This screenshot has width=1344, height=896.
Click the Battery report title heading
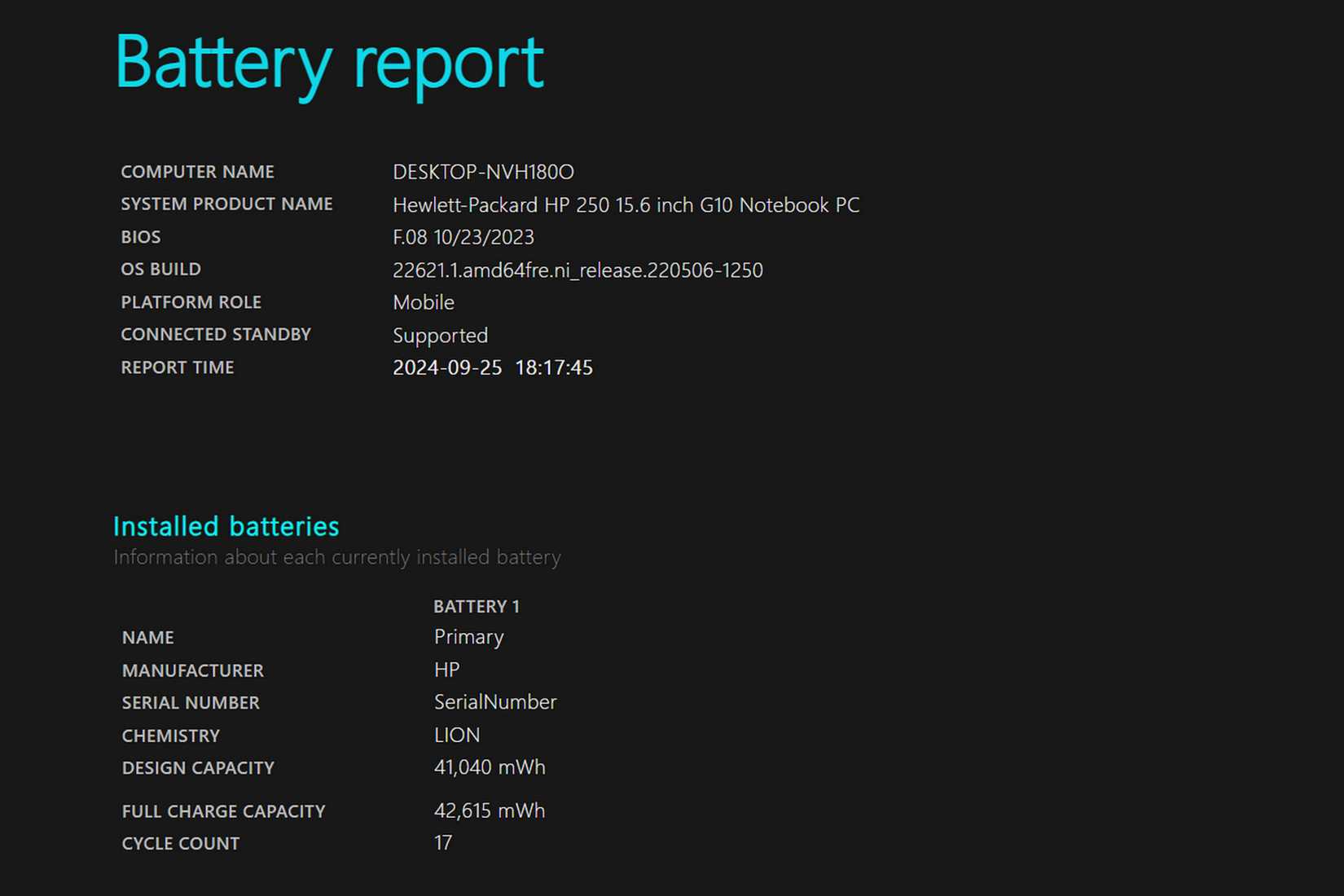pyautogui.click(x=327, y=64)
